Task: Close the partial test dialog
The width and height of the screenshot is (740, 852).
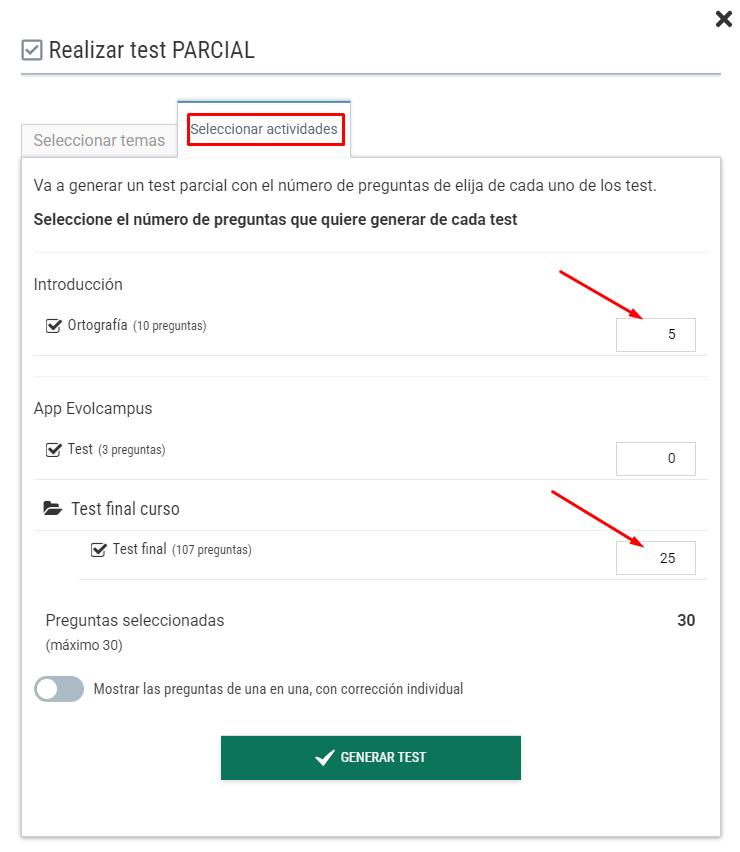Action: tap(724, 19)
